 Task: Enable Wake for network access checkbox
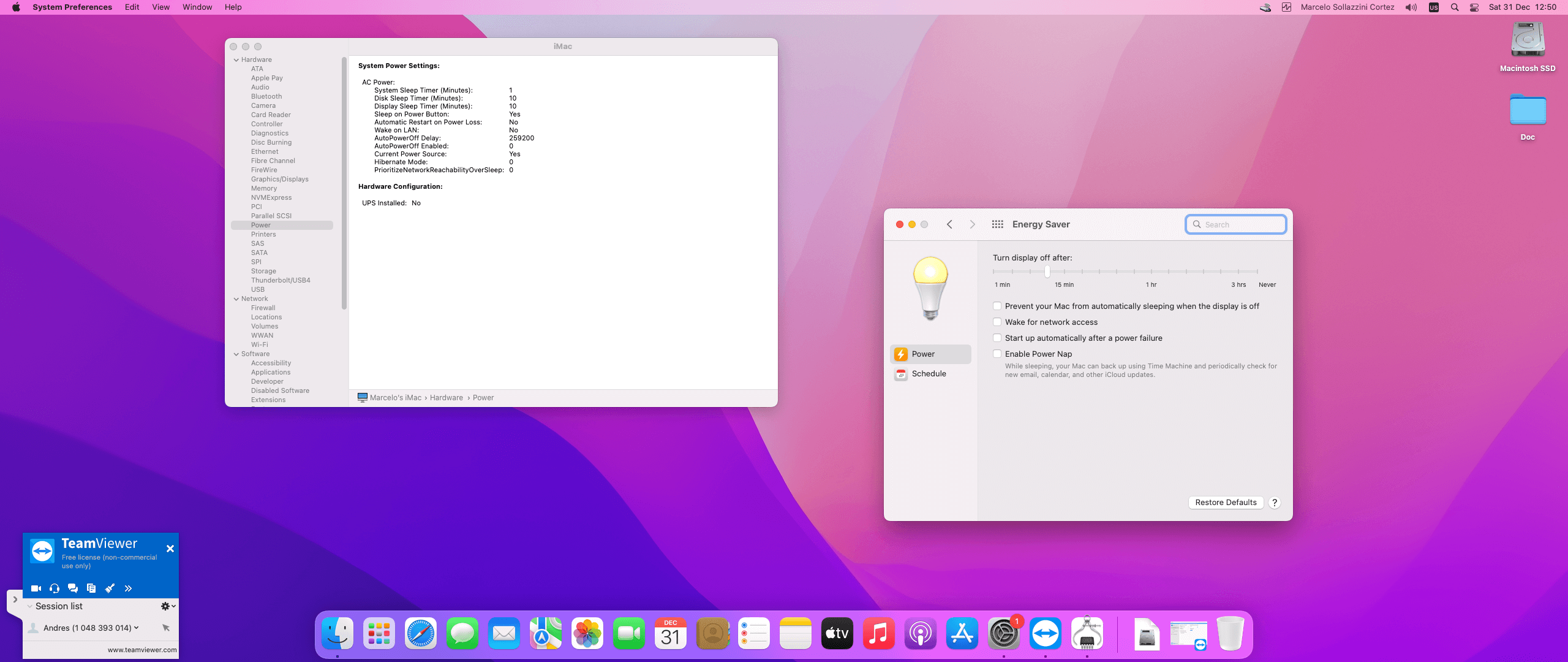[x=997, y=322]
